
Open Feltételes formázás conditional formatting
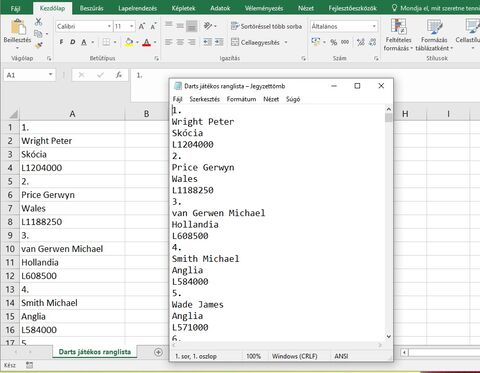click(398, 35)
